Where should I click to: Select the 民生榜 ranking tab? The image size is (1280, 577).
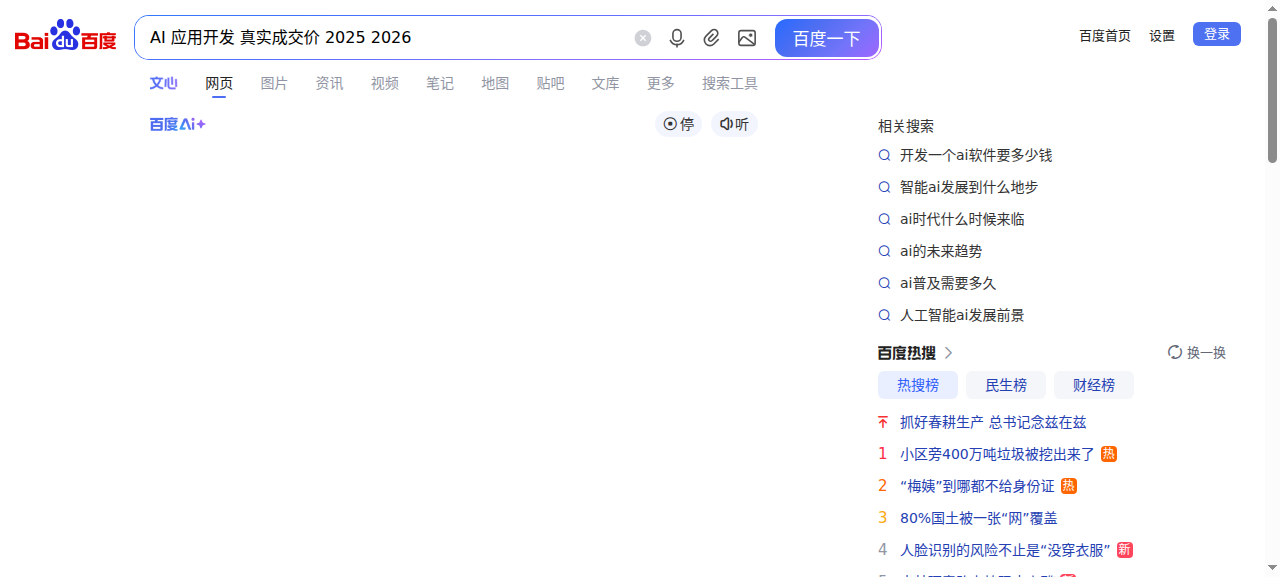[1005, 385]
